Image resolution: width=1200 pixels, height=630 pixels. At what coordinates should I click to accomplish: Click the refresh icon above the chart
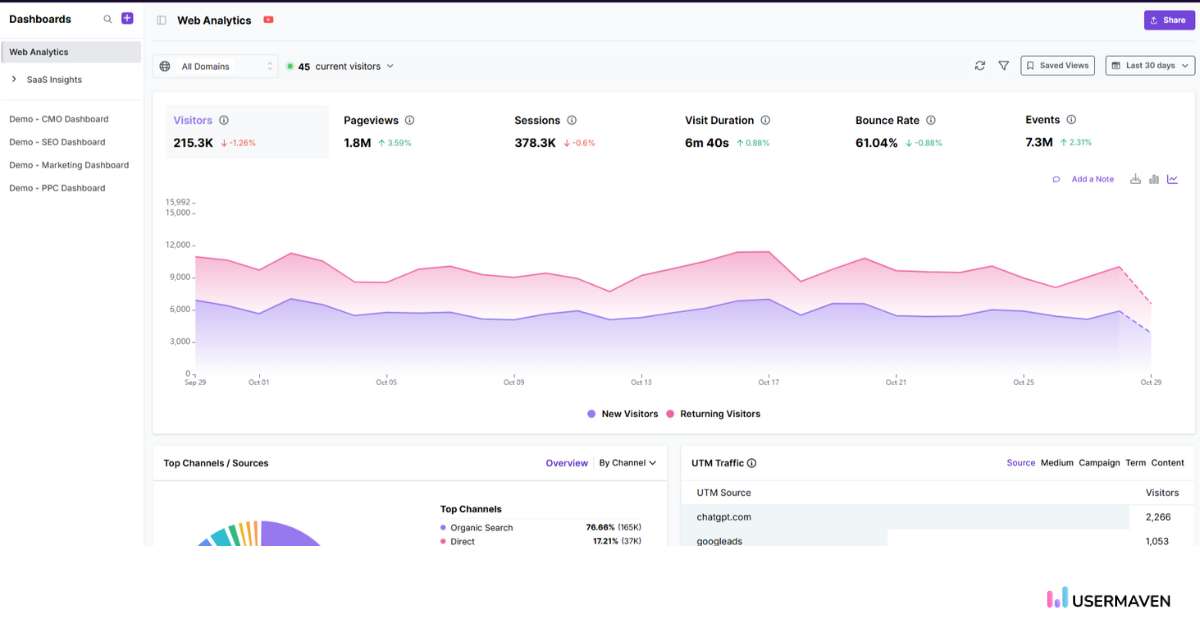980,65
